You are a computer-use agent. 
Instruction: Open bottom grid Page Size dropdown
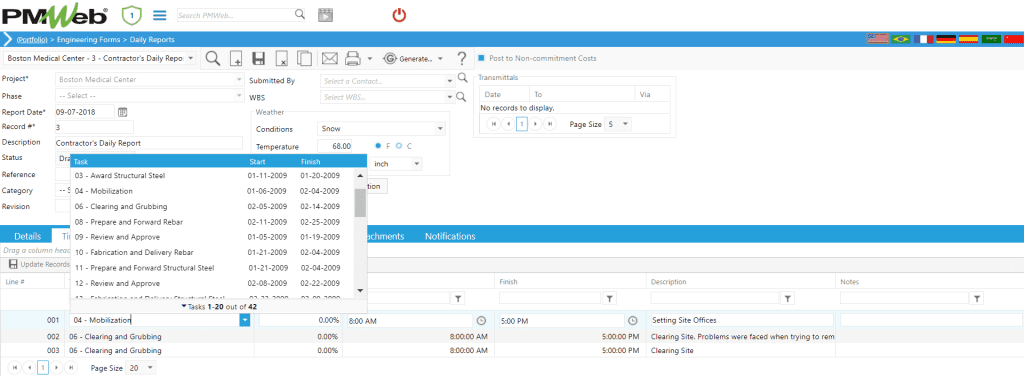(151, 368)
